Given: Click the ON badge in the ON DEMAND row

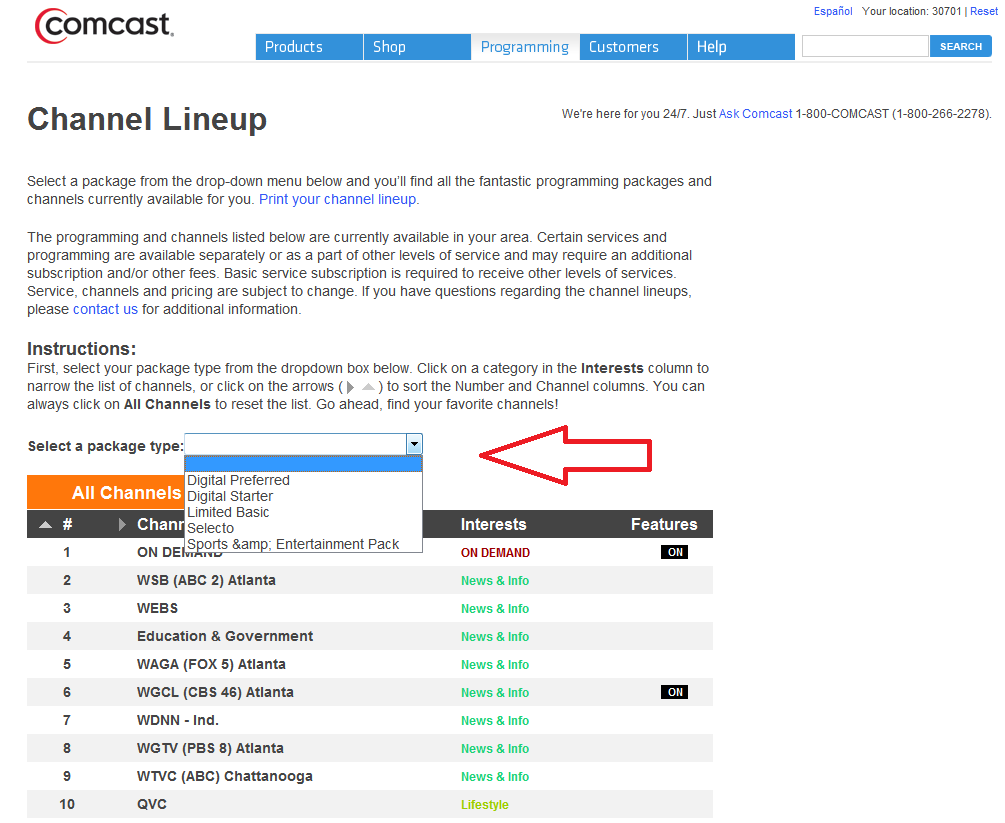Looking at the screenshot, I should tap(674, 553).
